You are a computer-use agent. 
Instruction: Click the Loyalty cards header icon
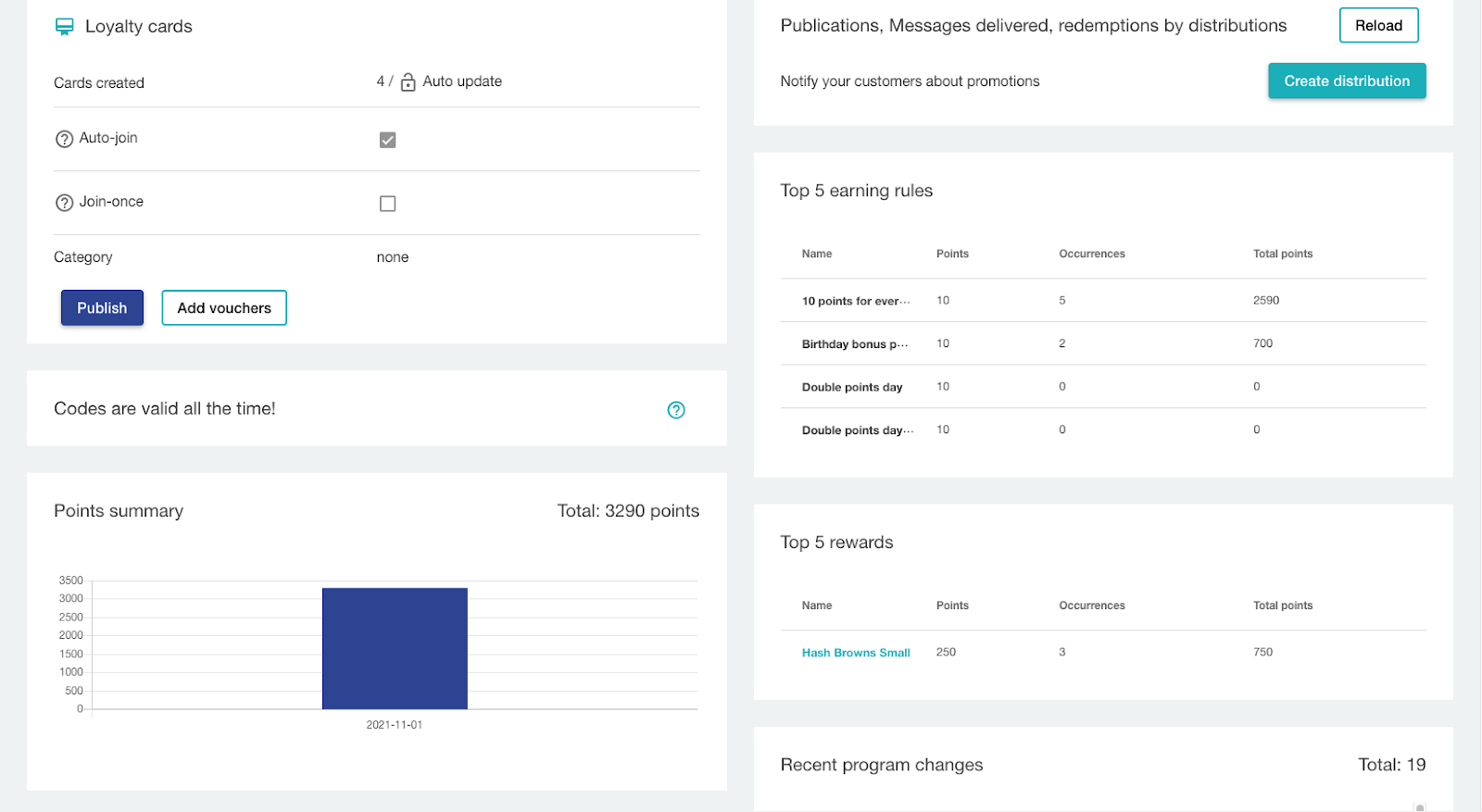coord(64,27)
